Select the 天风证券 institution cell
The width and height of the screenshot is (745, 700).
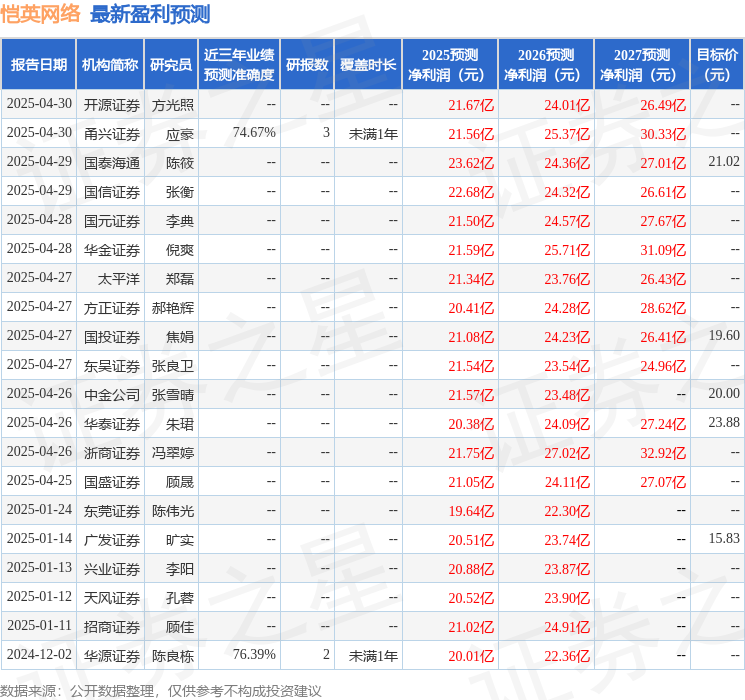click(x=112, y=598)
